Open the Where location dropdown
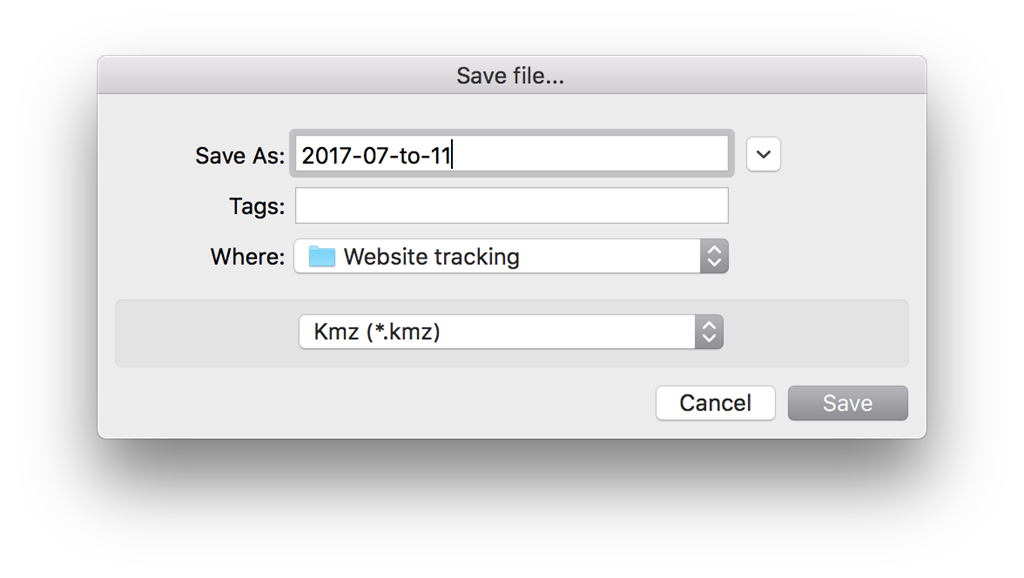Image resolution: width=1024 pixels, height=578 pixels. [510, 256]
